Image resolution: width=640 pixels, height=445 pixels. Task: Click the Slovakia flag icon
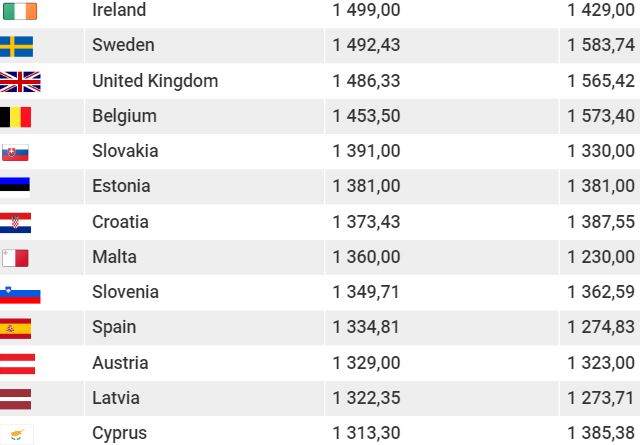[15, 152]
